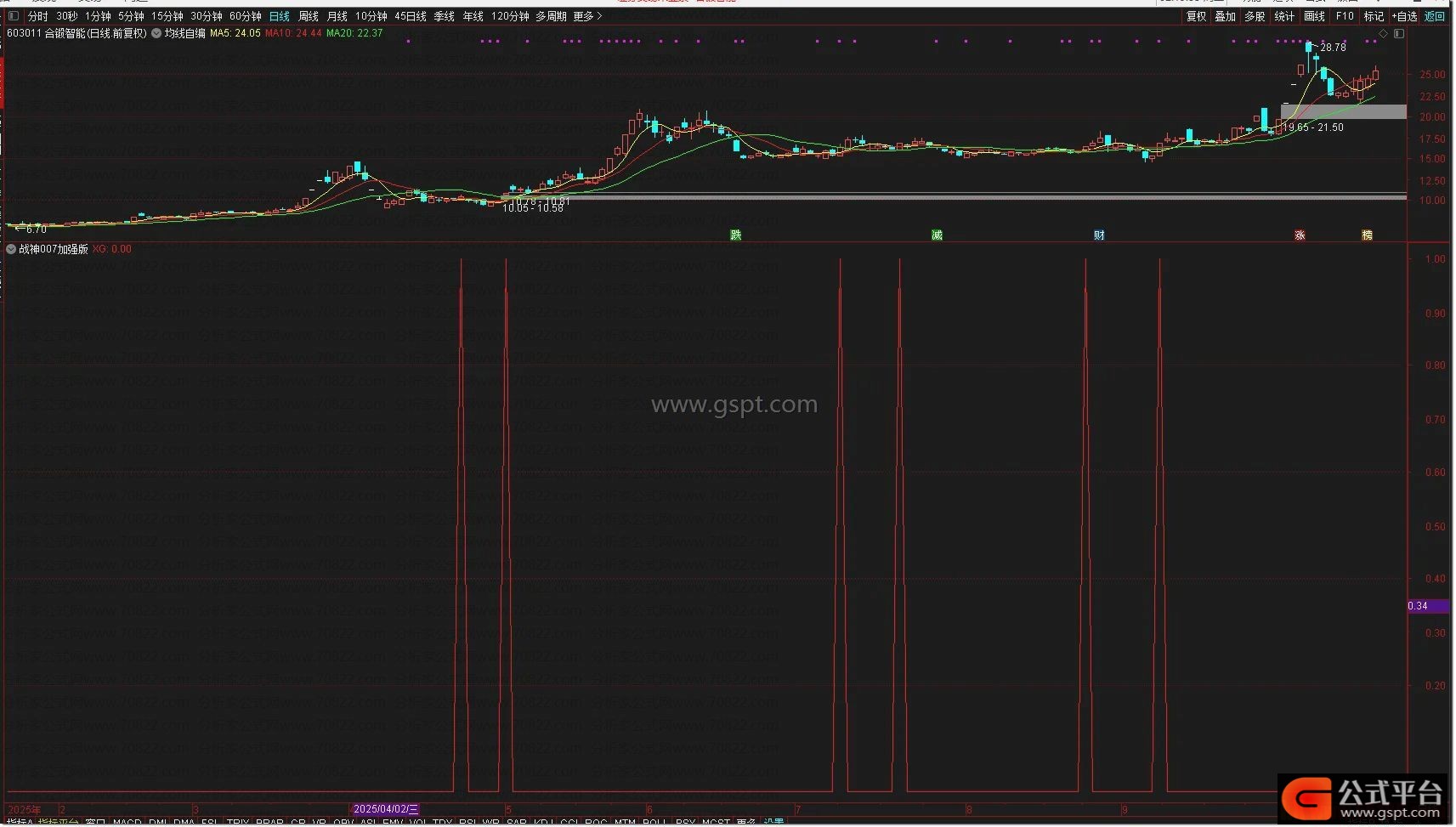This screenshot has width=1456, height=827.
Task: Click the panel layout icon at top-left
Action: [14, 16]
